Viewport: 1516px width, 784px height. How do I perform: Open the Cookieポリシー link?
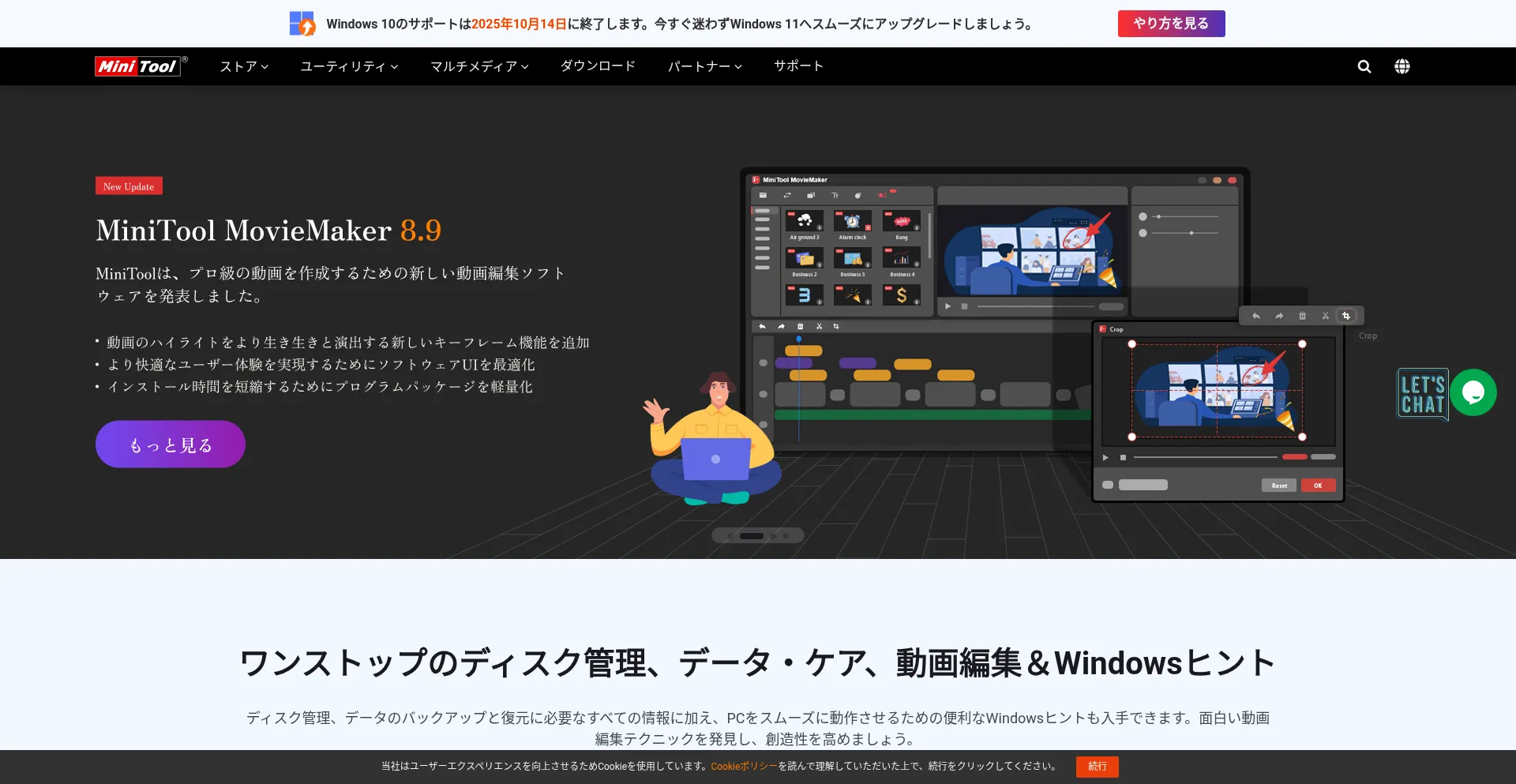click(744, 766)
